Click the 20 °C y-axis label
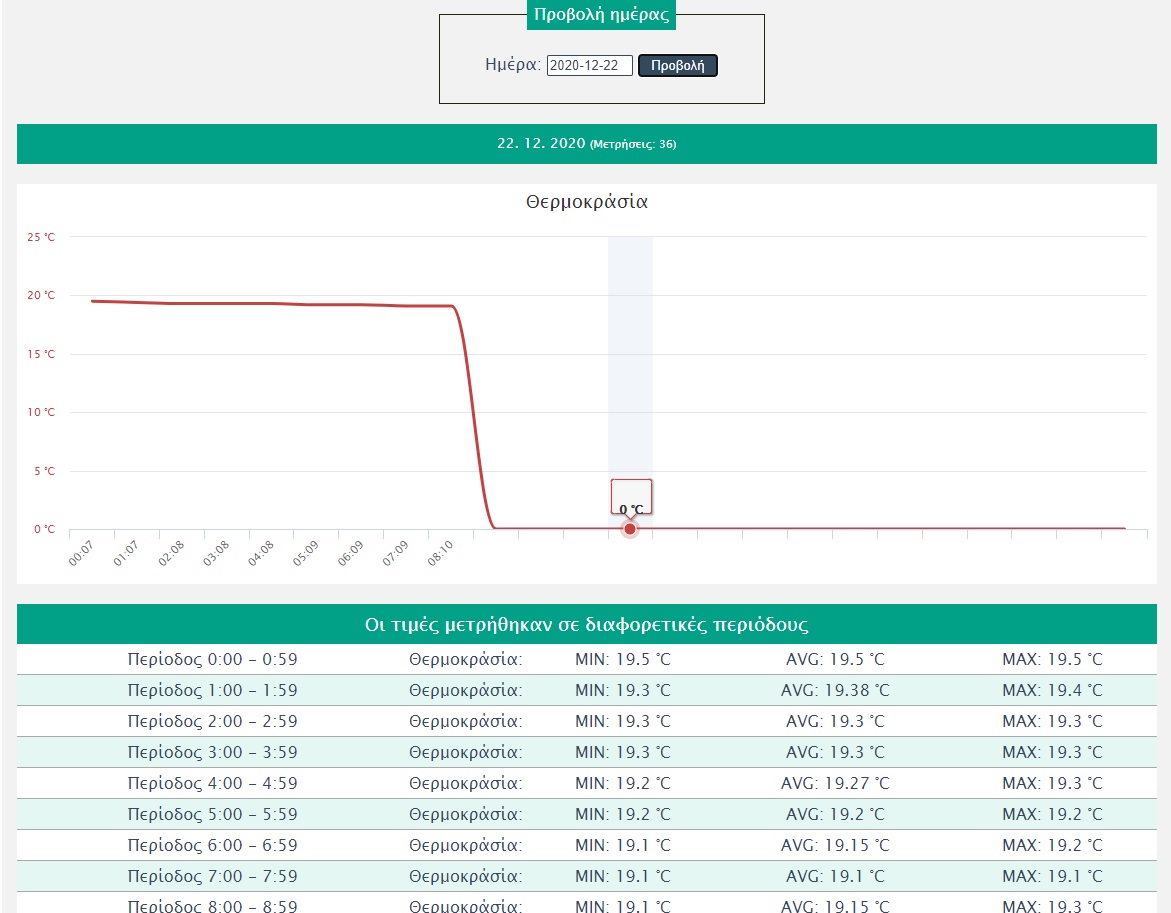This screenshot has width=1171, height=913. [x=41, y=295]
